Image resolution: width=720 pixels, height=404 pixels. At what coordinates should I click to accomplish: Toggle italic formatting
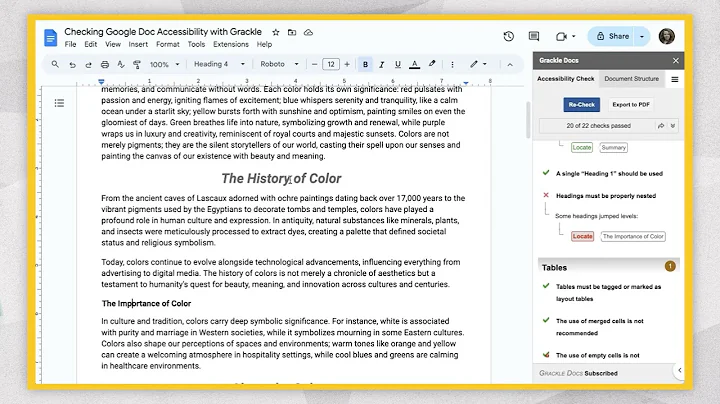point(381,65)
